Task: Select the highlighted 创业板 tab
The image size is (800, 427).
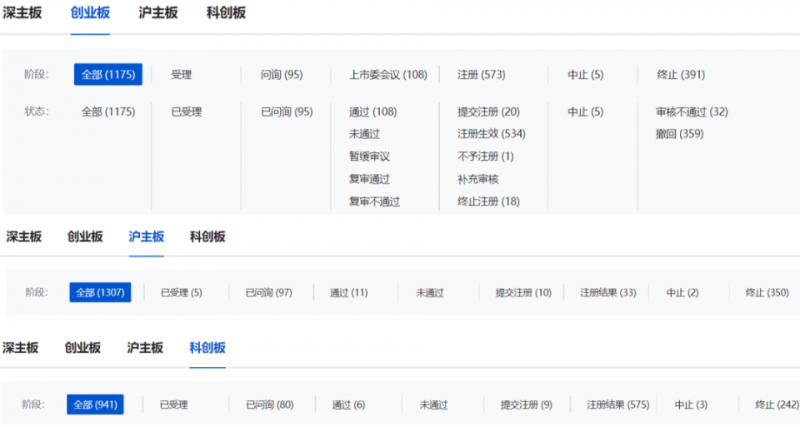Action: pos(90,13)
